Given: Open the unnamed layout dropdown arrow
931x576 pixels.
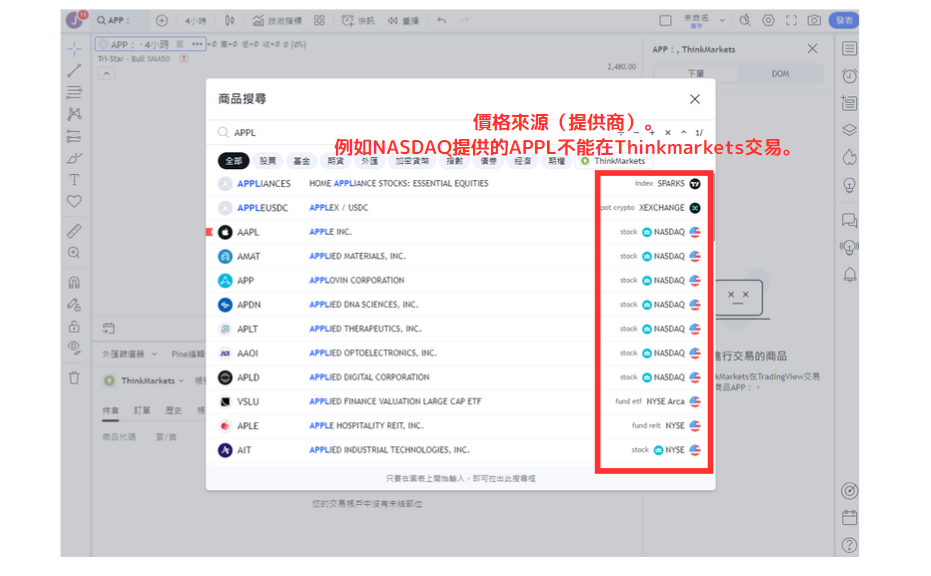Looking at the screenshot, I should click(722, 20).
